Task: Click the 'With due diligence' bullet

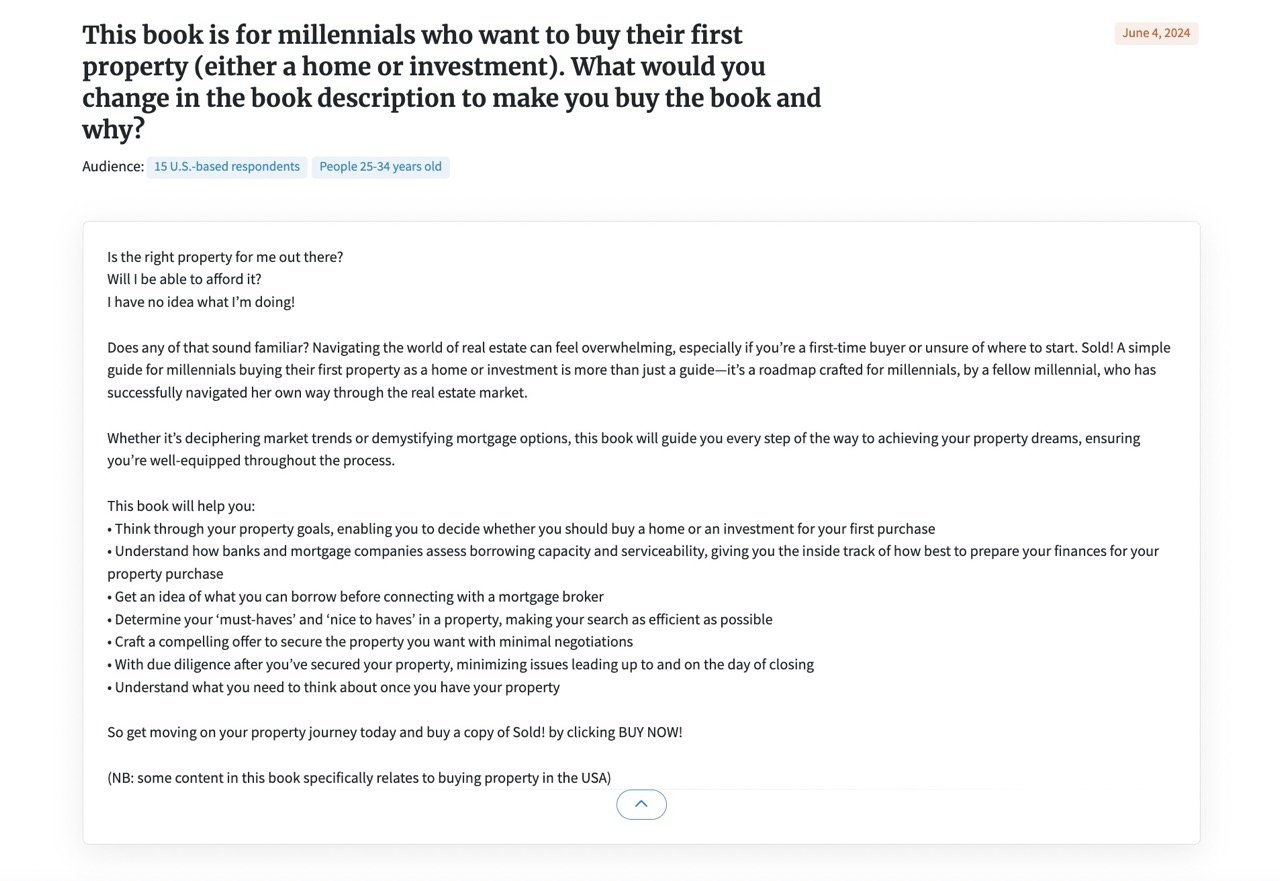Action: pyautogui.click(x=460, y=665)
